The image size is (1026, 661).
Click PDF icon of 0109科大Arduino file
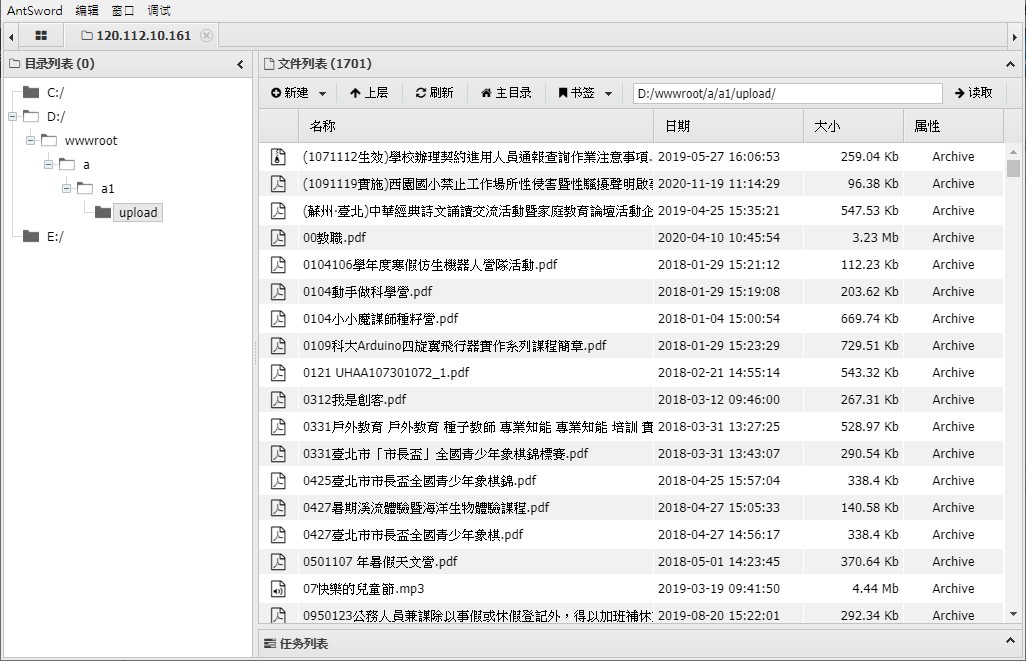278,346
